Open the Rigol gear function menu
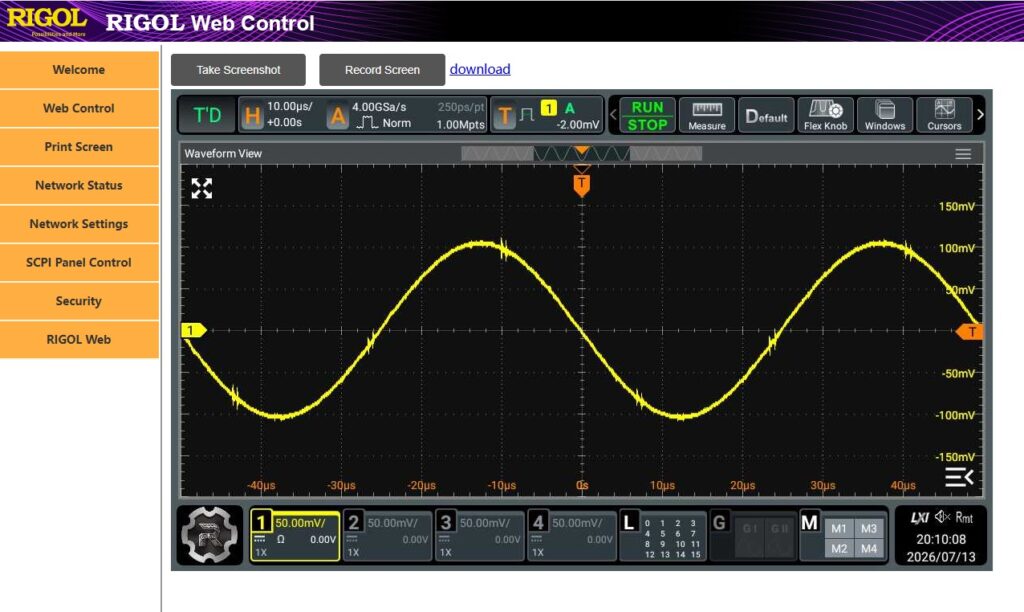 210,535
